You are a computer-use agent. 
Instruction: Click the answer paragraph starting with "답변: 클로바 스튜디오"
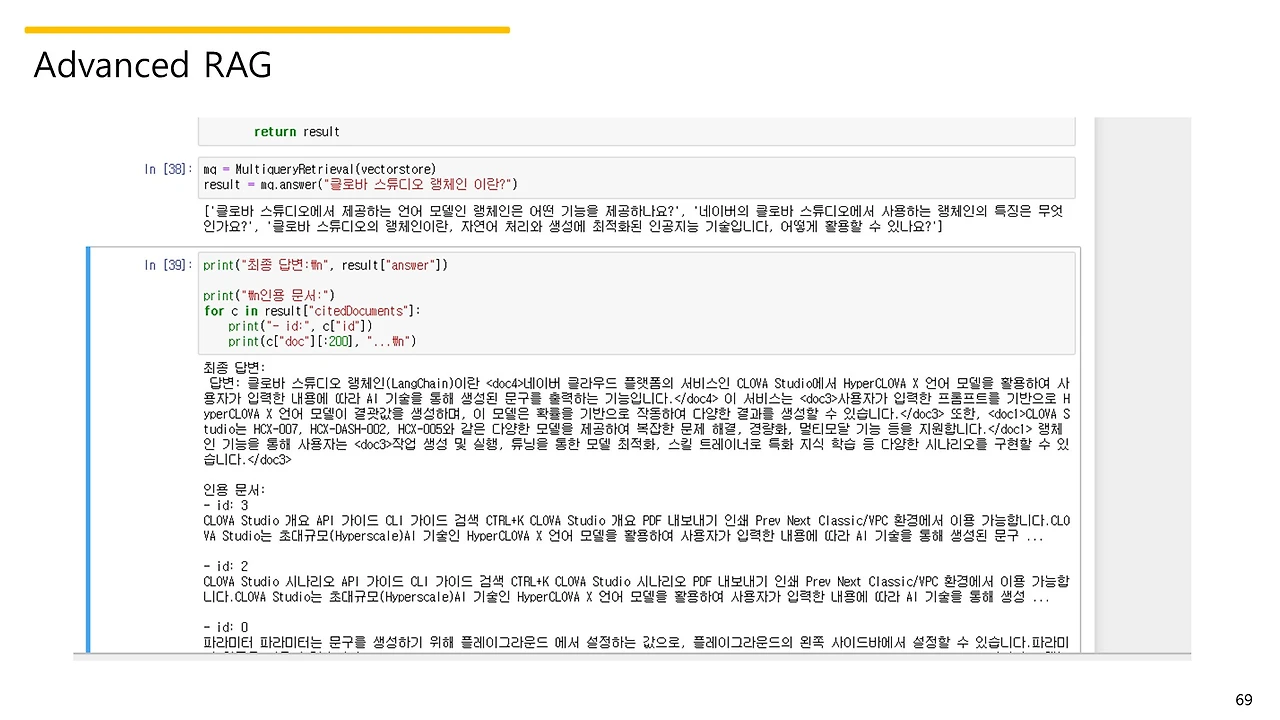(x=637, y=422)
